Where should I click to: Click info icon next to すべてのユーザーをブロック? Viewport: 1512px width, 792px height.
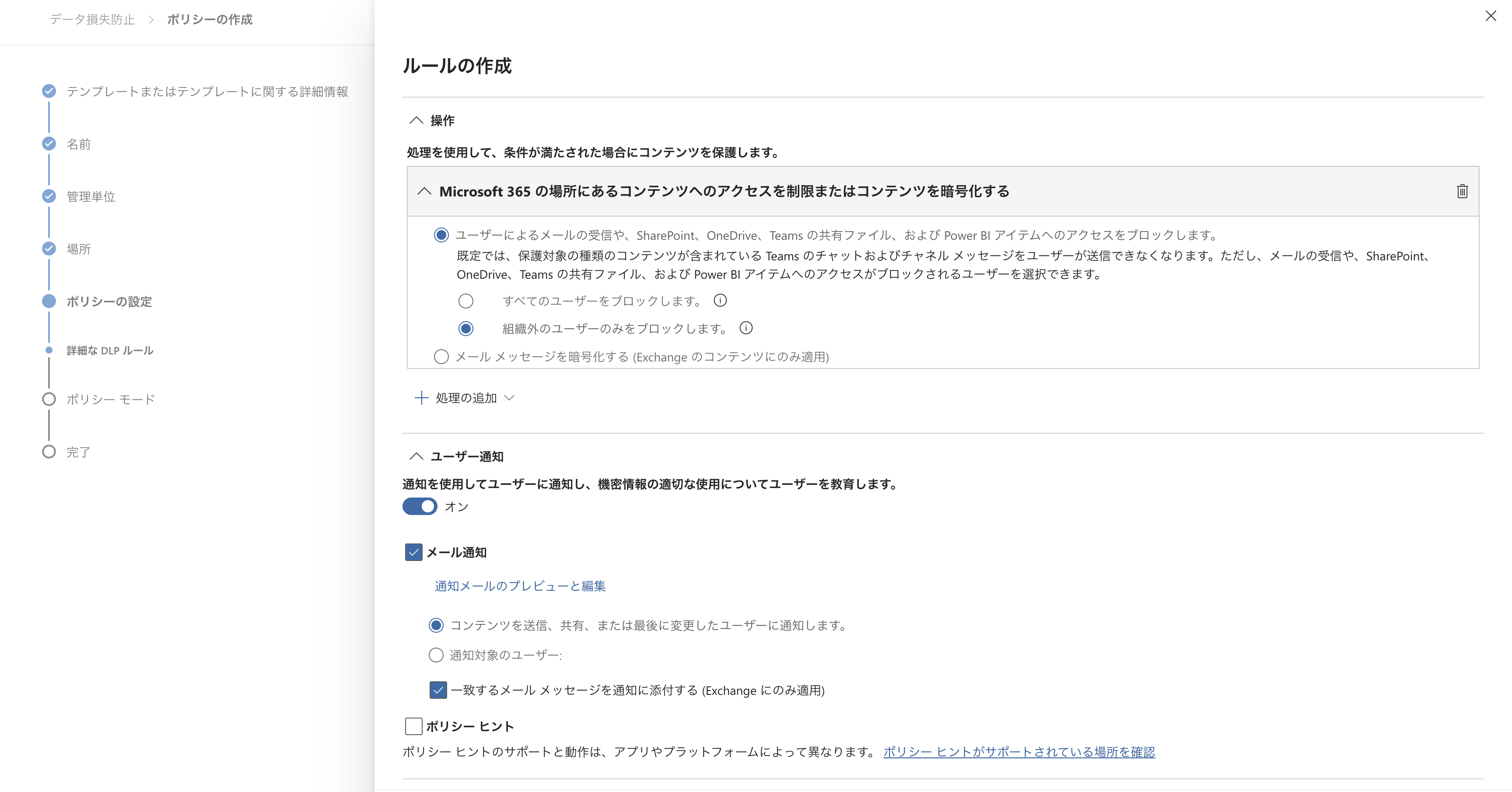pyautogui.click(x=720, y=301)
